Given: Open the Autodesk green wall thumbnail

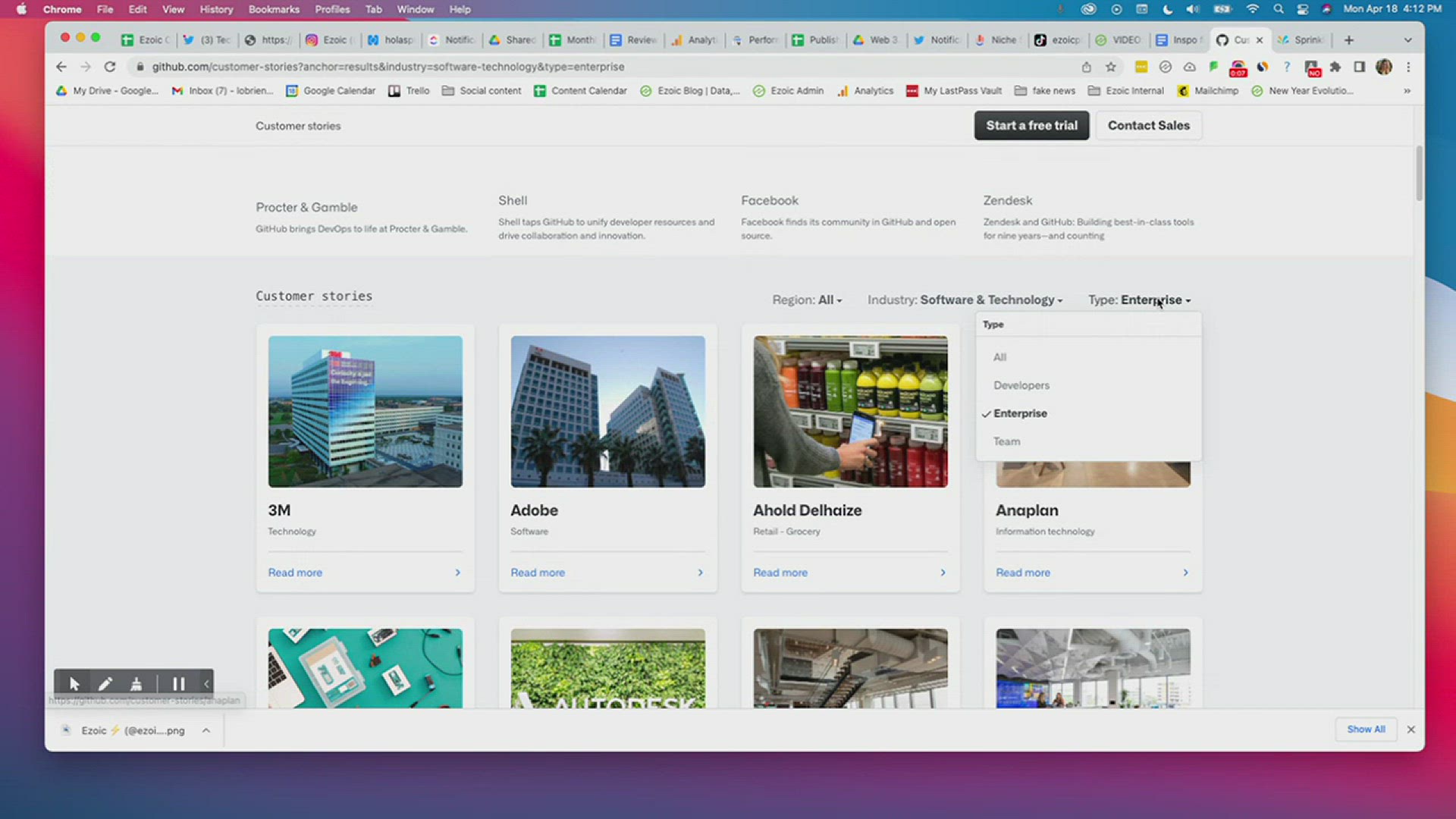Looking at the screenshot, I should coord(607,668).
